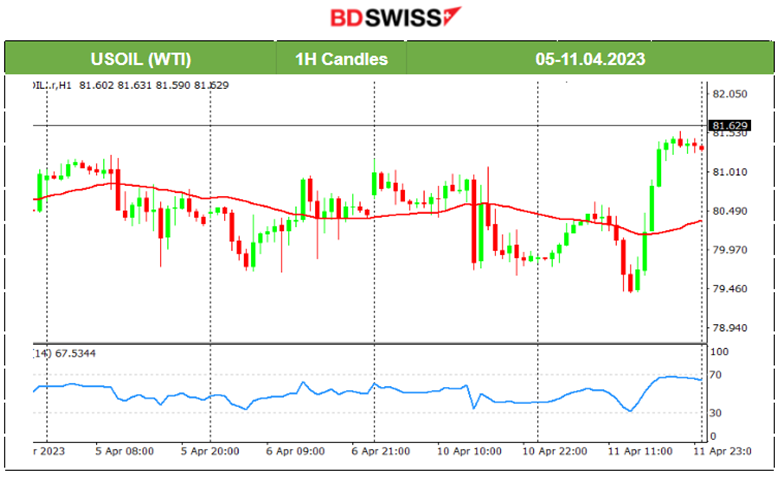Select the USOIL (WTI) header cell

[x=141, y=59]
